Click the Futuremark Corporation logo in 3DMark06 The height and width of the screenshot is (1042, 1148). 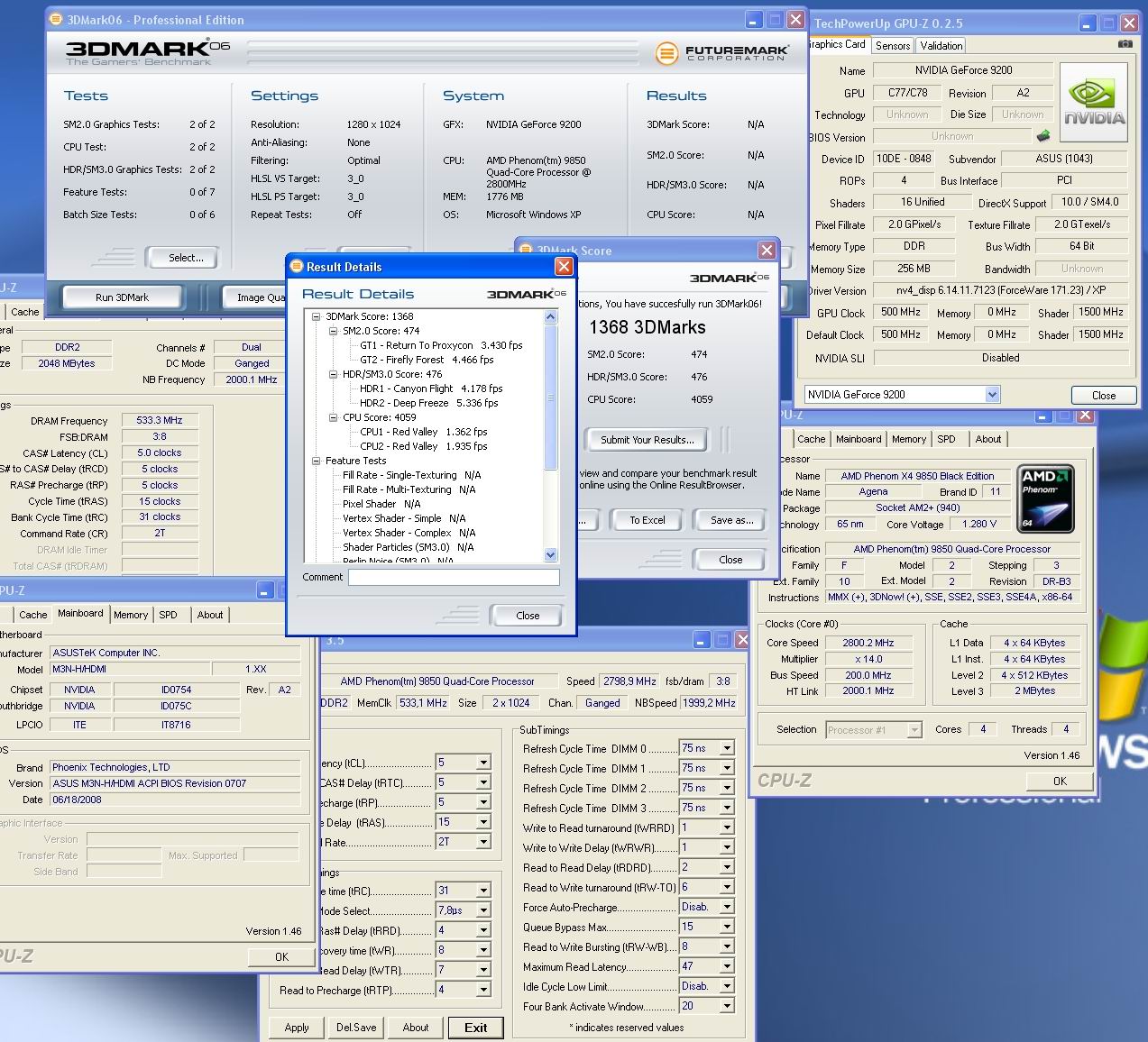coord(722,54)
